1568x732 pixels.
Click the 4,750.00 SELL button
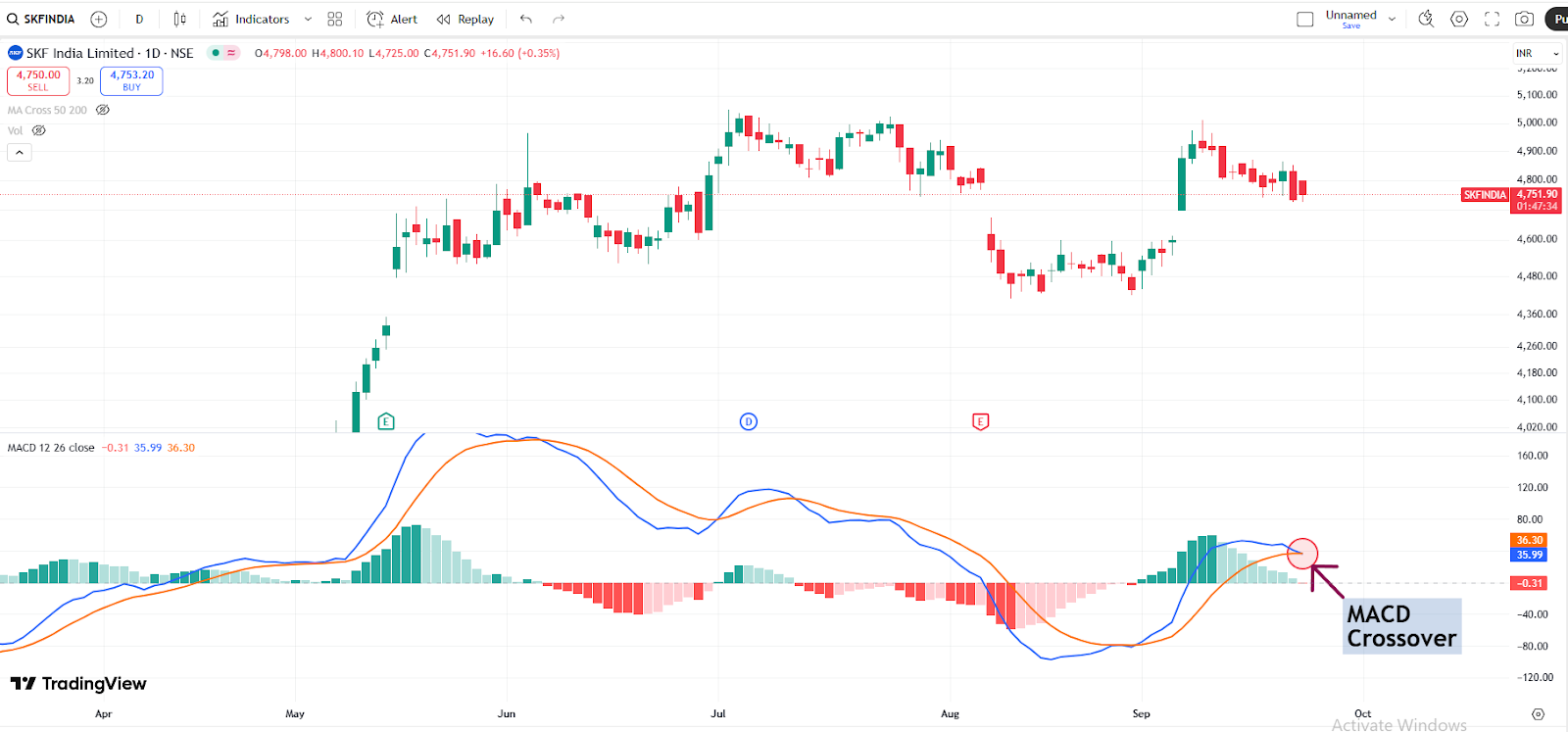pos(38,80)
